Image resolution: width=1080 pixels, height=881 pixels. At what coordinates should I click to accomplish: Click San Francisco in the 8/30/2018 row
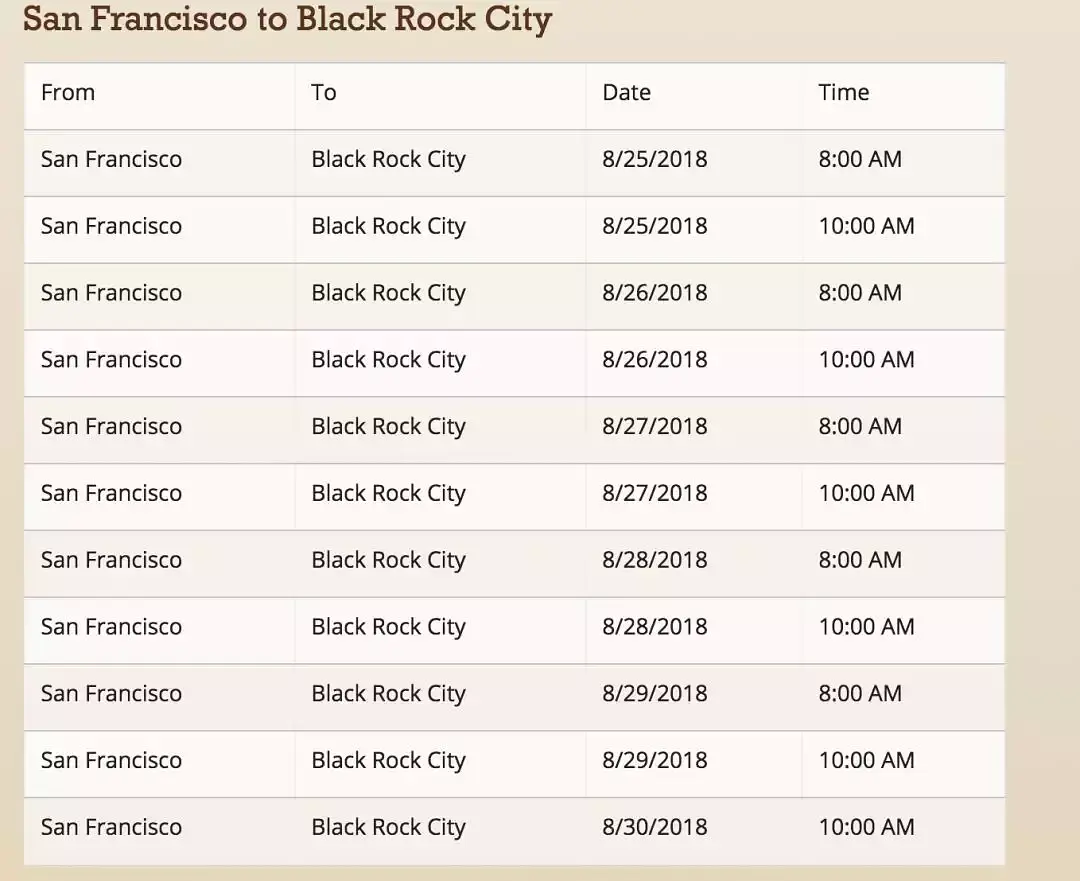click(x=111, y=827)
